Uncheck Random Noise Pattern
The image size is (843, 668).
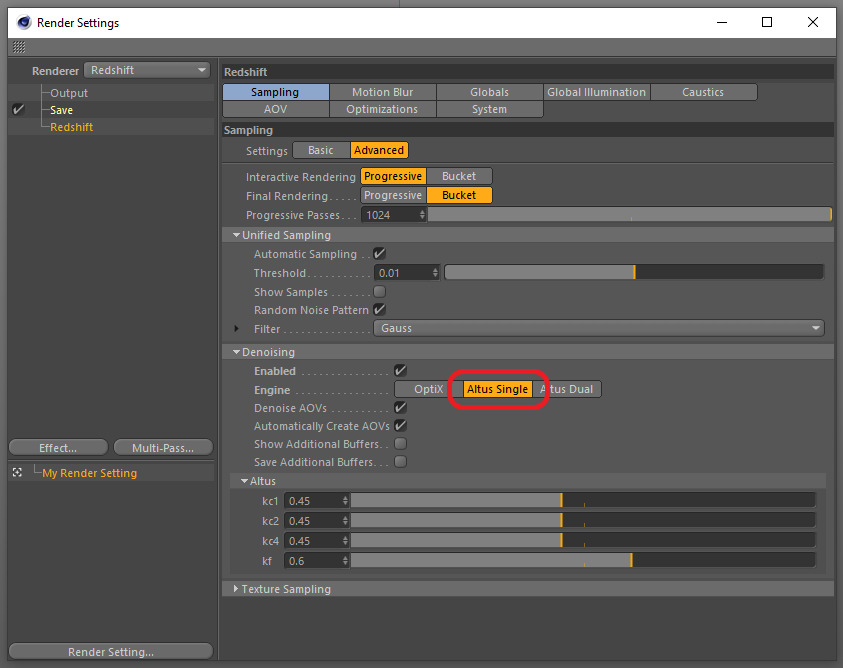[379, 310]
